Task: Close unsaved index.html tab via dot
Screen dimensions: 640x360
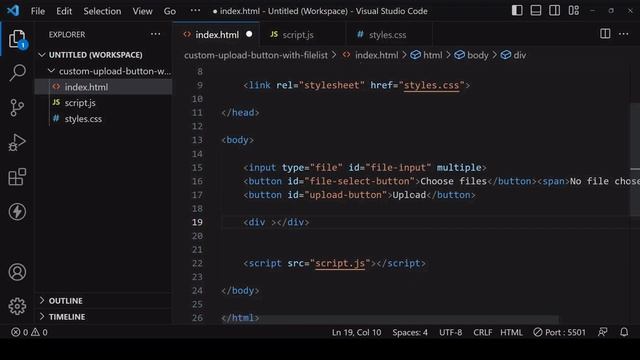Action: point(249,34)
